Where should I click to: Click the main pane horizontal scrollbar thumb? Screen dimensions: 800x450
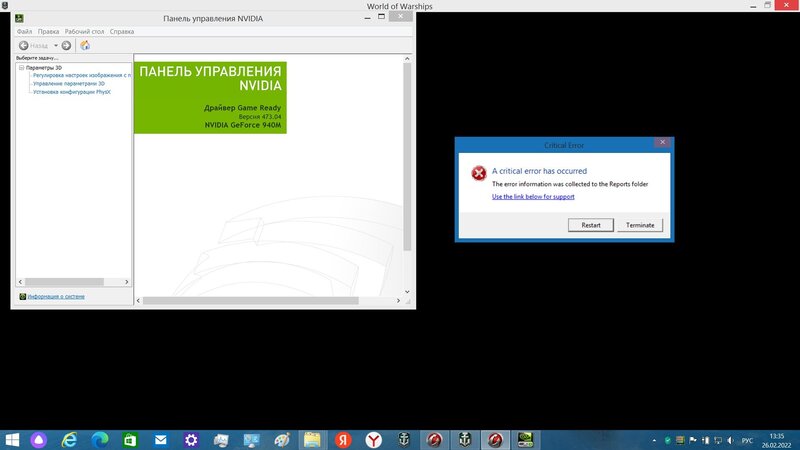[x=251, y=301]
